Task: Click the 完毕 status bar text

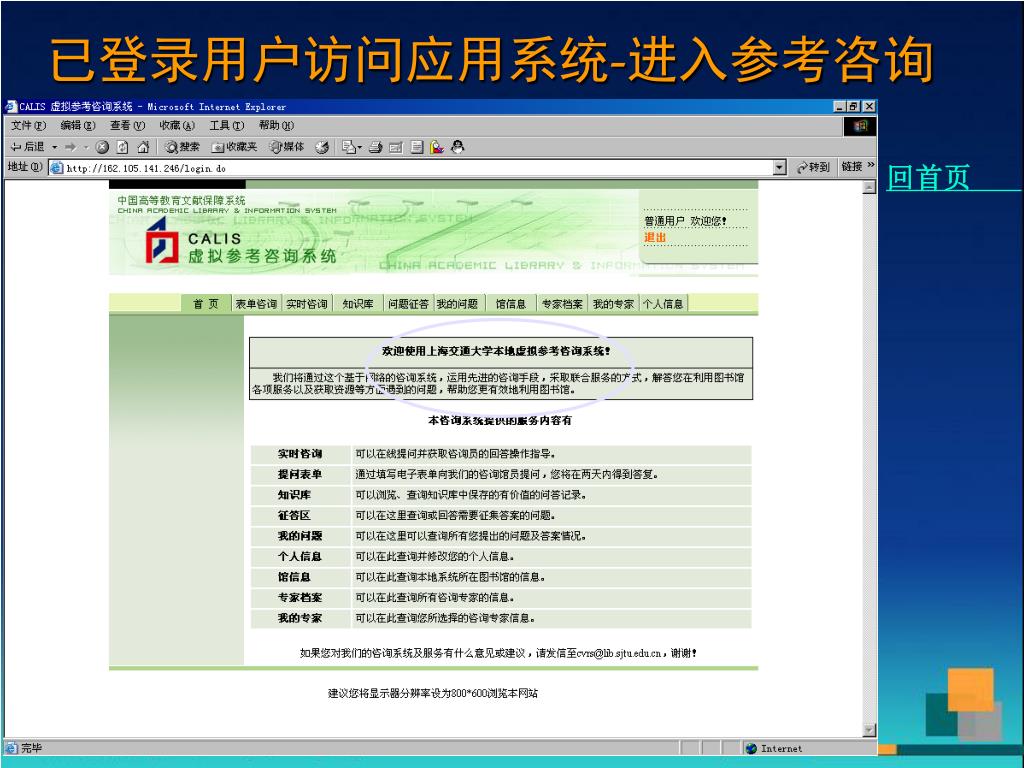Action: coord(31,748)
